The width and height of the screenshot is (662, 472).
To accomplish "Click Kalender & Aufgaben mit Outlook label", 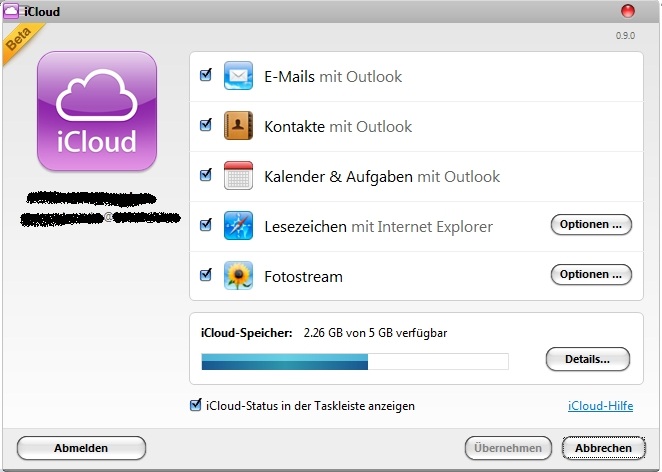I will [x=382, y=176].
